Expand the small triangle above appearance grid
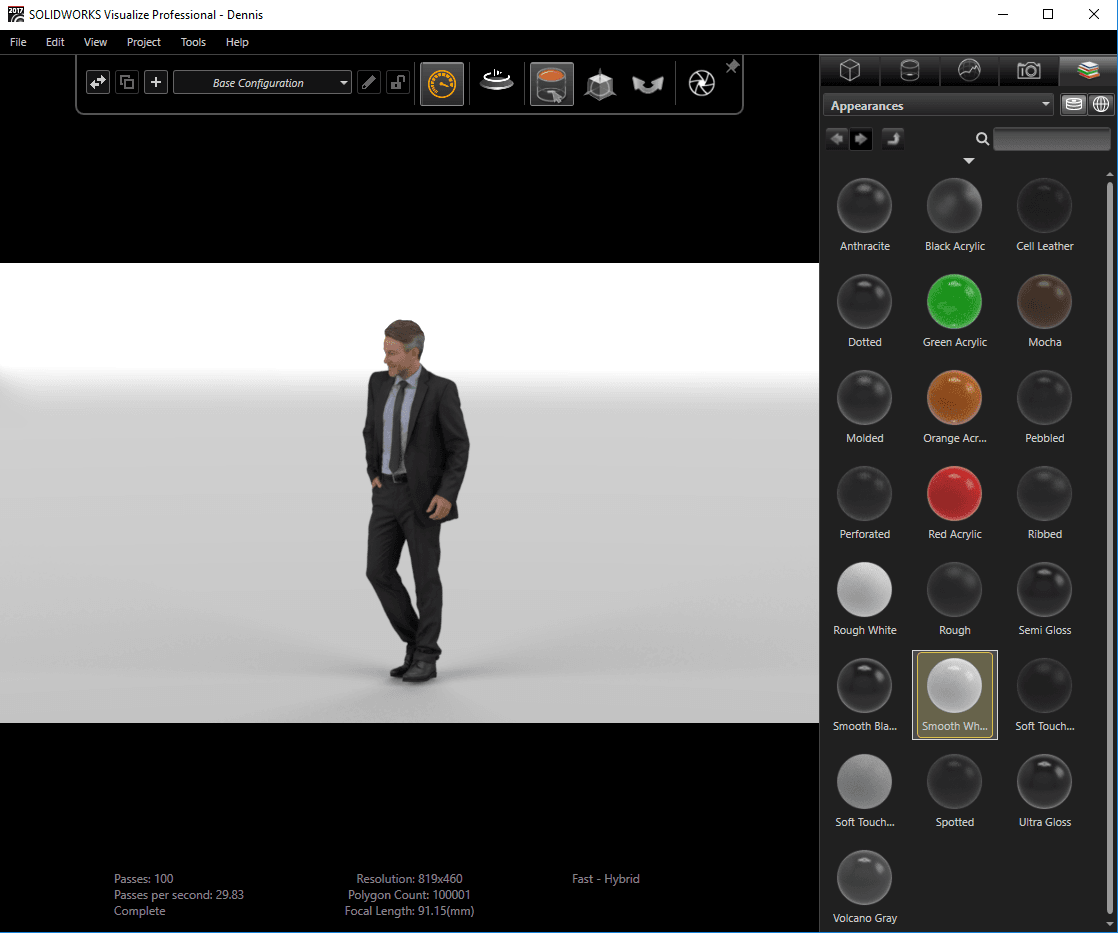The image size is (1118, 933). (968, 161)
